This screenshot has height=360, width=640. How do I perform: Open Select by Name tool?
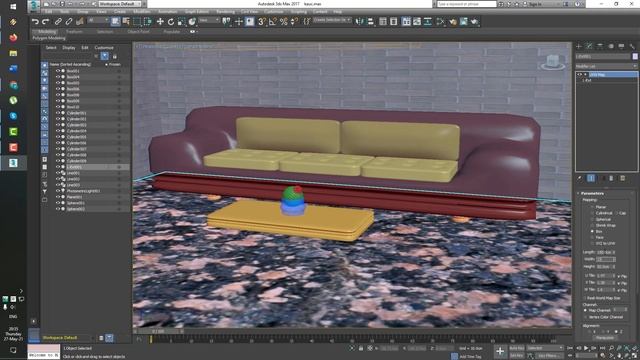coord(126,22)
